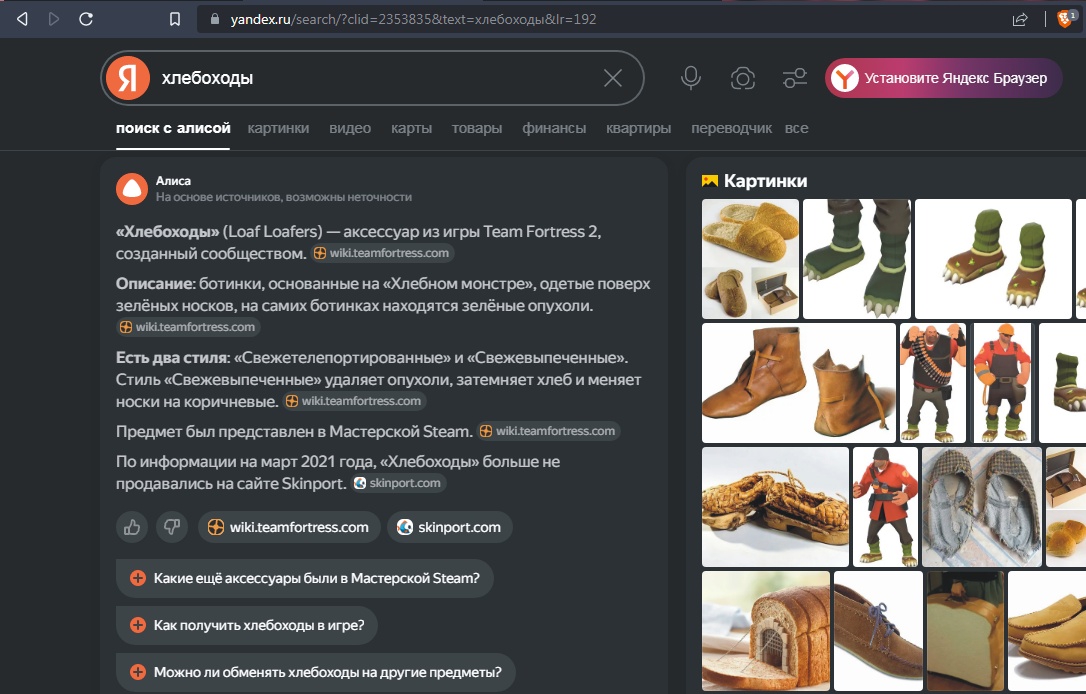Image resolution: width=1086 pixels, height=694 pixels.
Task: Dislike Alisa's answer with thumbs down
Action: click(x=172, y=527)
